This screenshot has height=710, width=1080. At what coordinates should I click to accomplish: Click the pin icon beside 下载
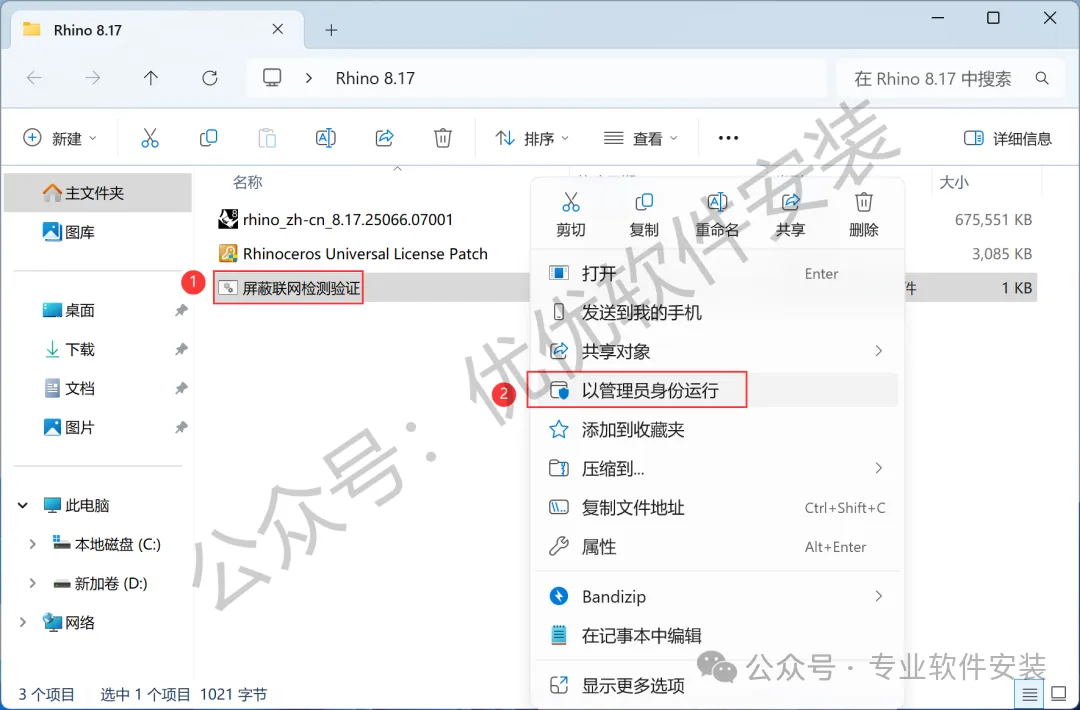pos(180,350)
